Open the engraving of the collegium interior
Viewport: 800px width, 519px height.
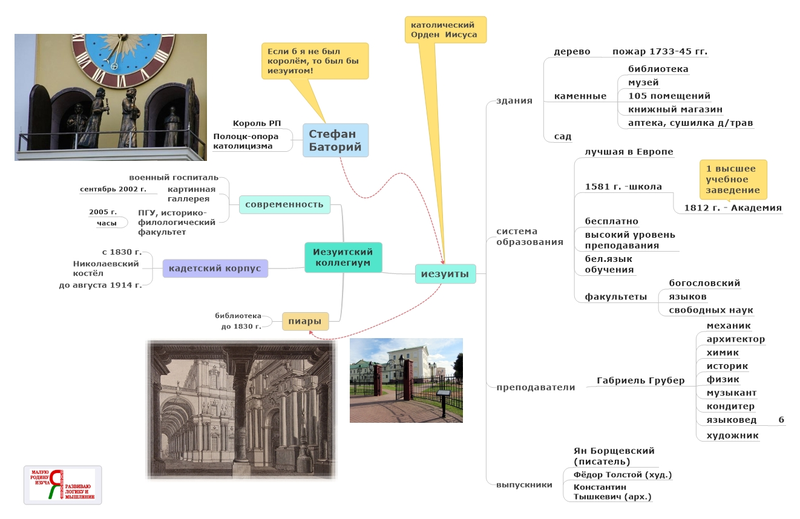[241, 410]
